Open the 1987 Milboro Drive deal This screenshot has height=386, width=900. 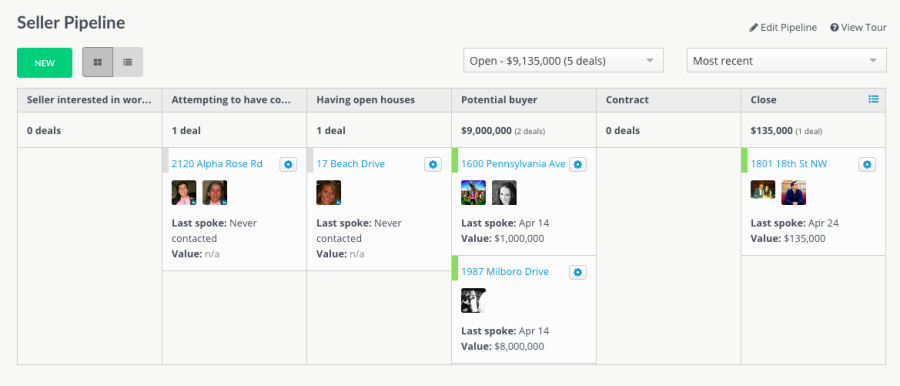tap(505, 272)
